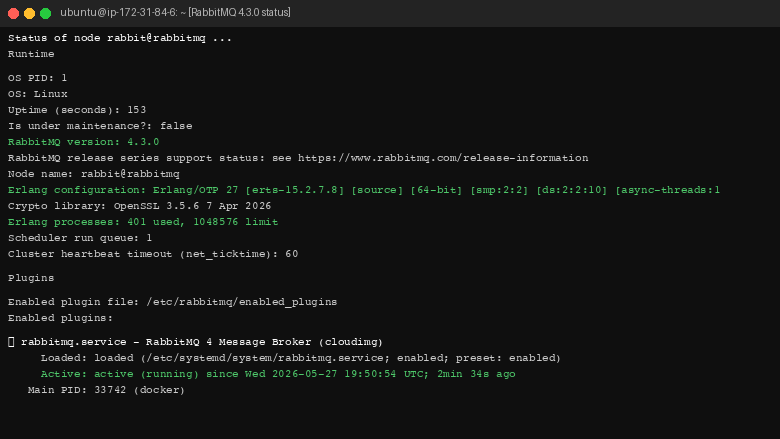Click the green maximize window button

click(x=45, y=13)
